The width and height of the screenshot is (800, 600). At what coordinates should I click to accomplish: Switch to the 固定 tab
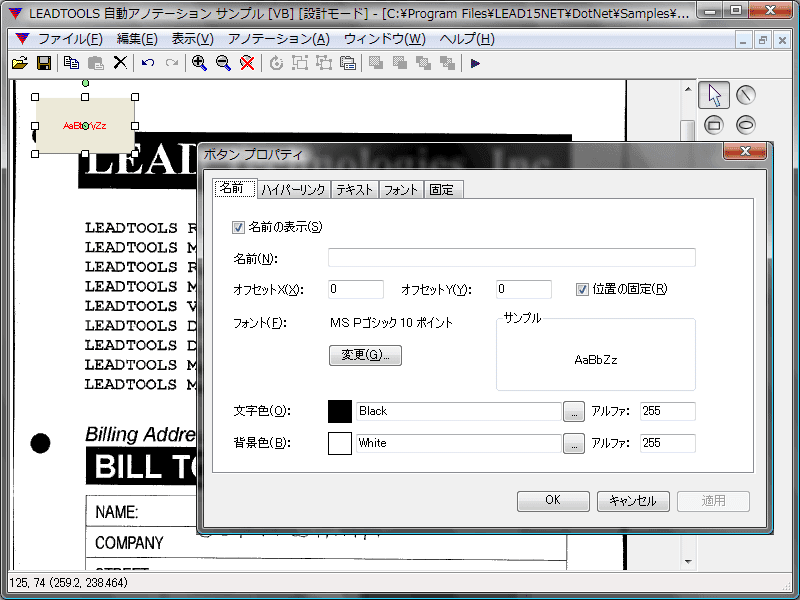[442, 190]
